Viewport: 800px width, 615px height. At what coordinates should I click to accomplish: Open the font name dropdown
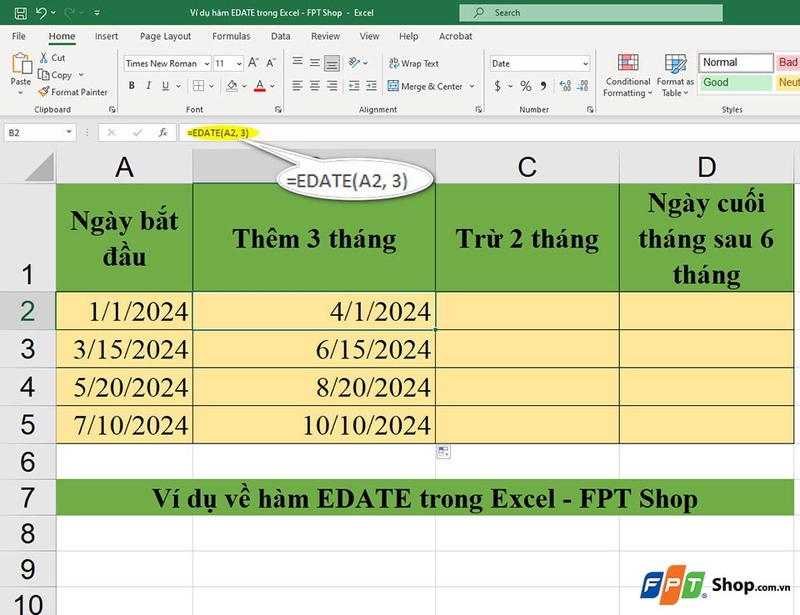coord(207,64)
